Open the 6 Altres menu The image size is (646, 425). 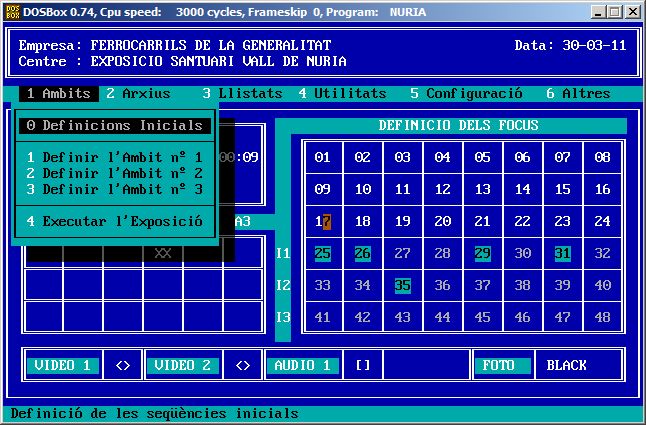[x=578, y=94]
